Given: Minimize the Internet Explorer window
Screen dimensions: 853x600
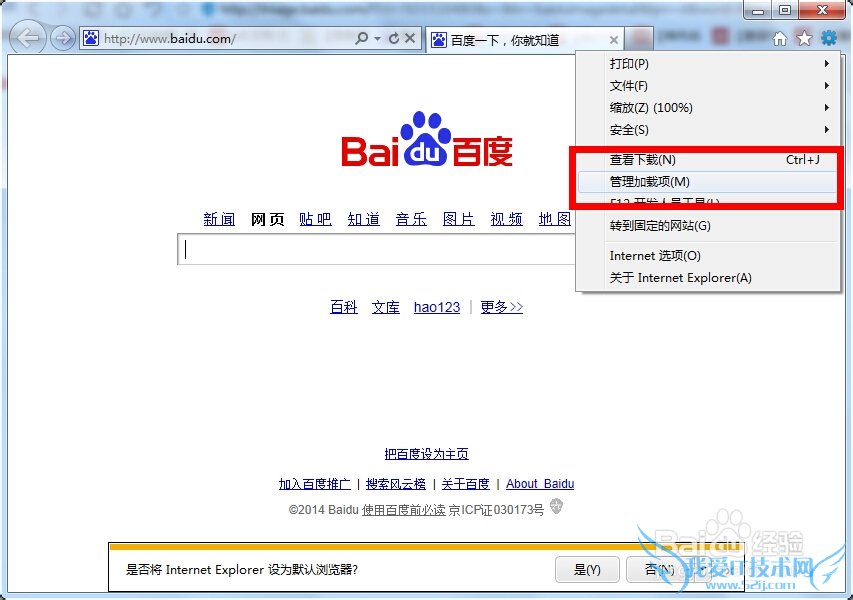Looking at the screenshot, I should coord(758,10).
